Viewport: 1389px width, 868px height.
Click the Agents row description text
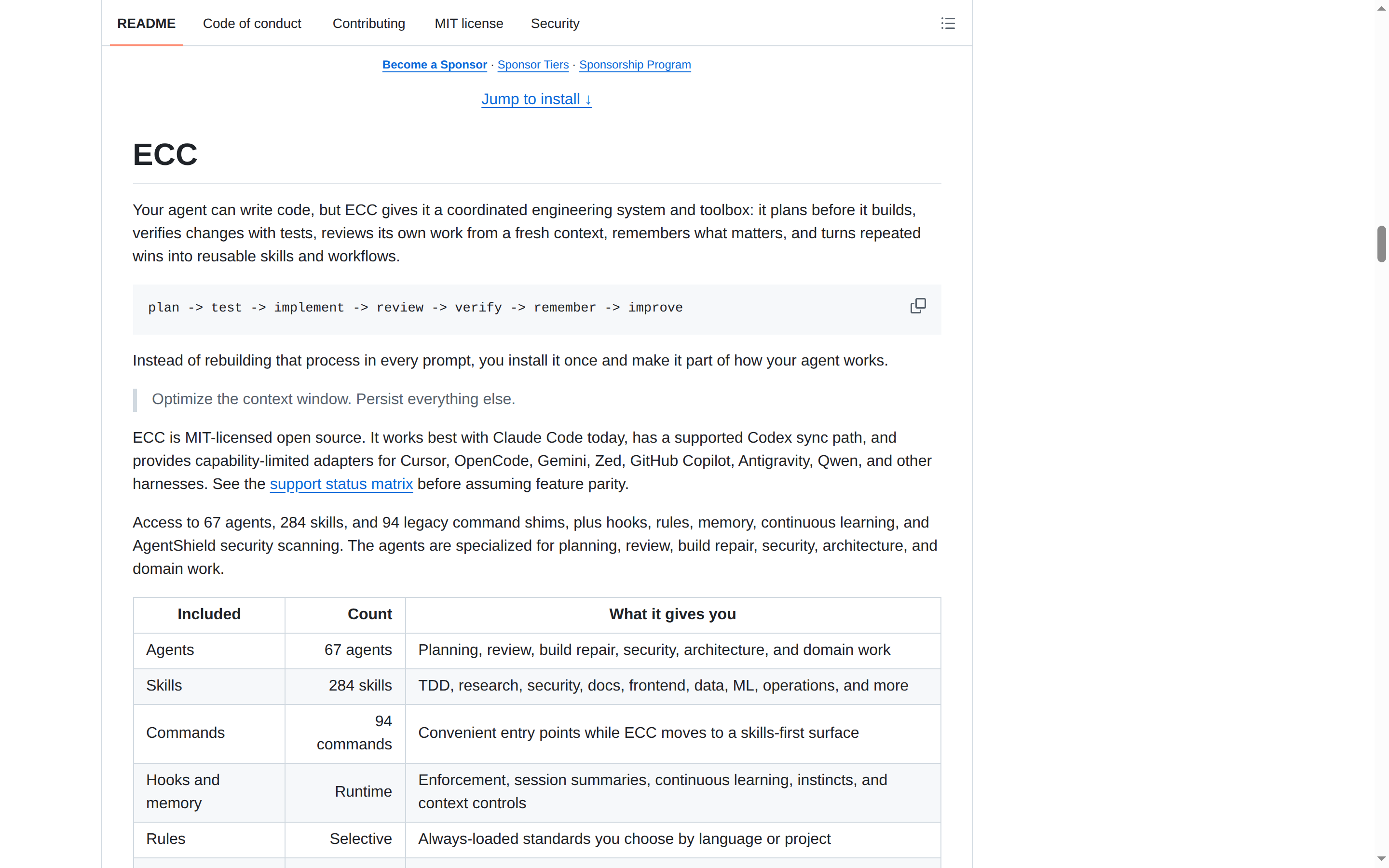click(654, 650)
